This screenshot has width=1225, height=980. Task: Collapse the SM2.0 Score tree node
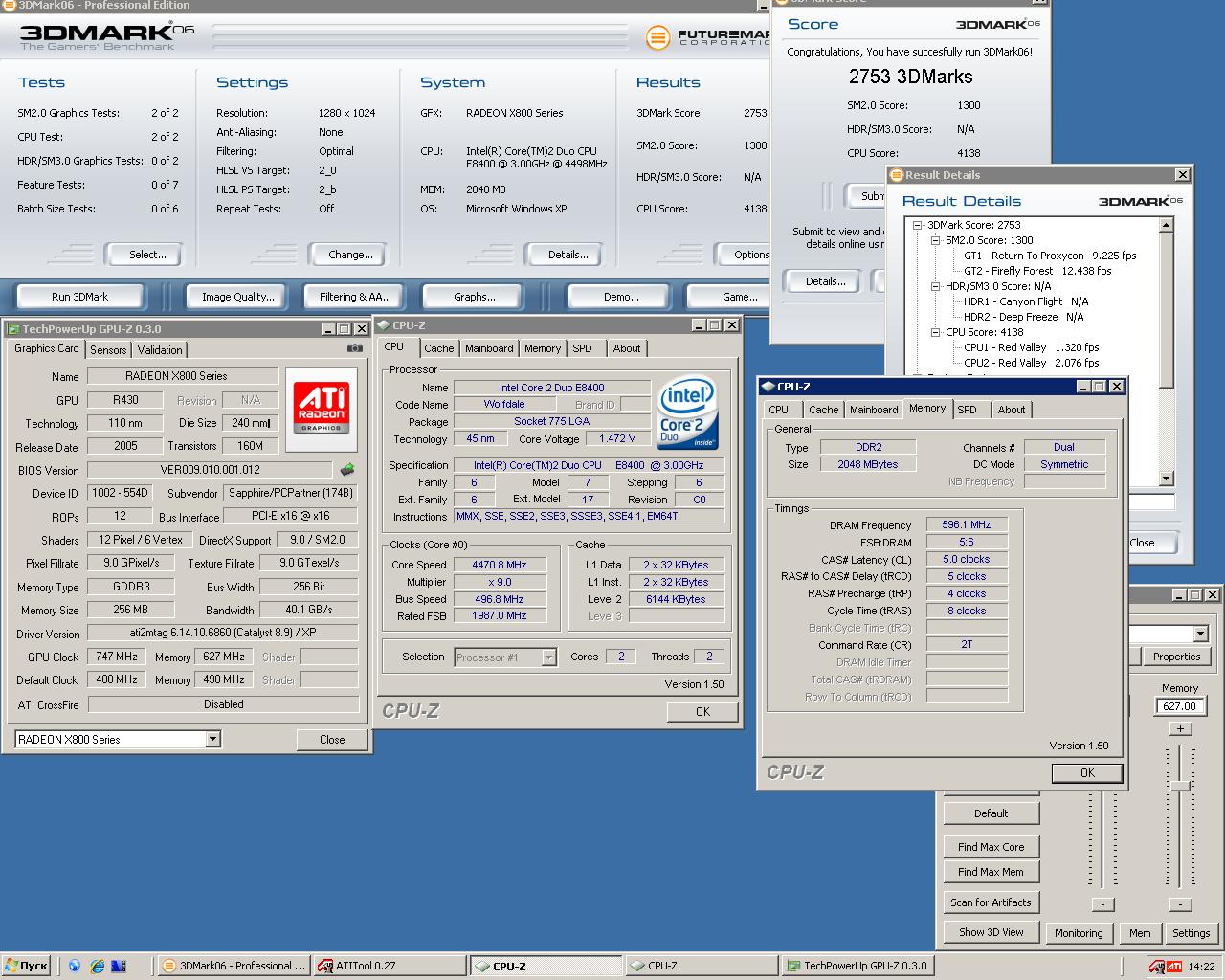935,240
